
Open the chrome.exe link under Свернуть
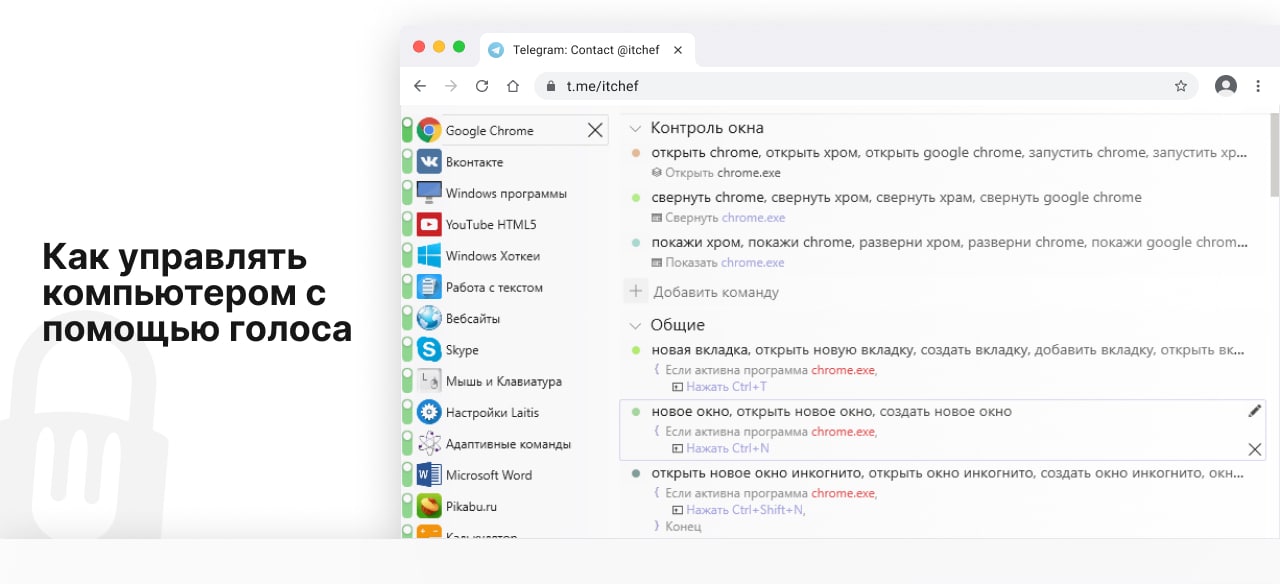coord(753,218)
